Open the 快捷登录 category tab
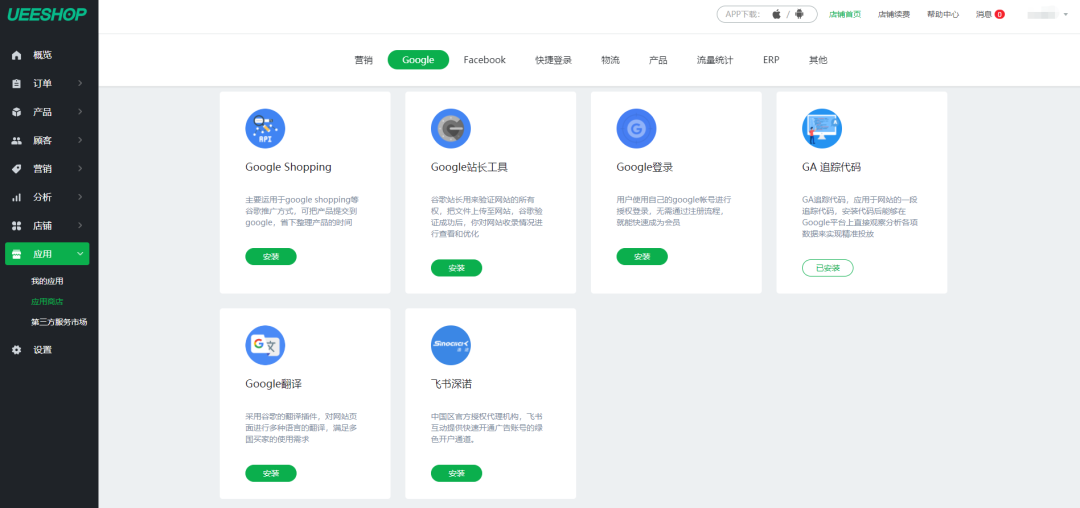1080x508 pixels. (553, 60)
